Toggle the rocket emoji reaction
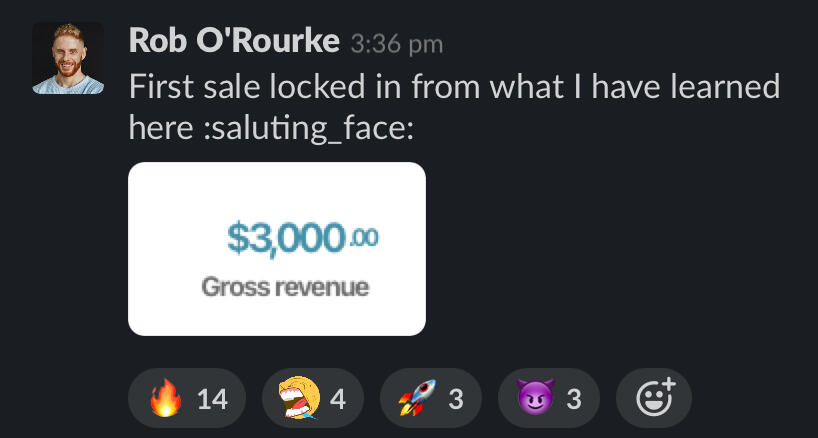Image resolution: width=818 pixels, height=438 pixels. coord(430,398)
